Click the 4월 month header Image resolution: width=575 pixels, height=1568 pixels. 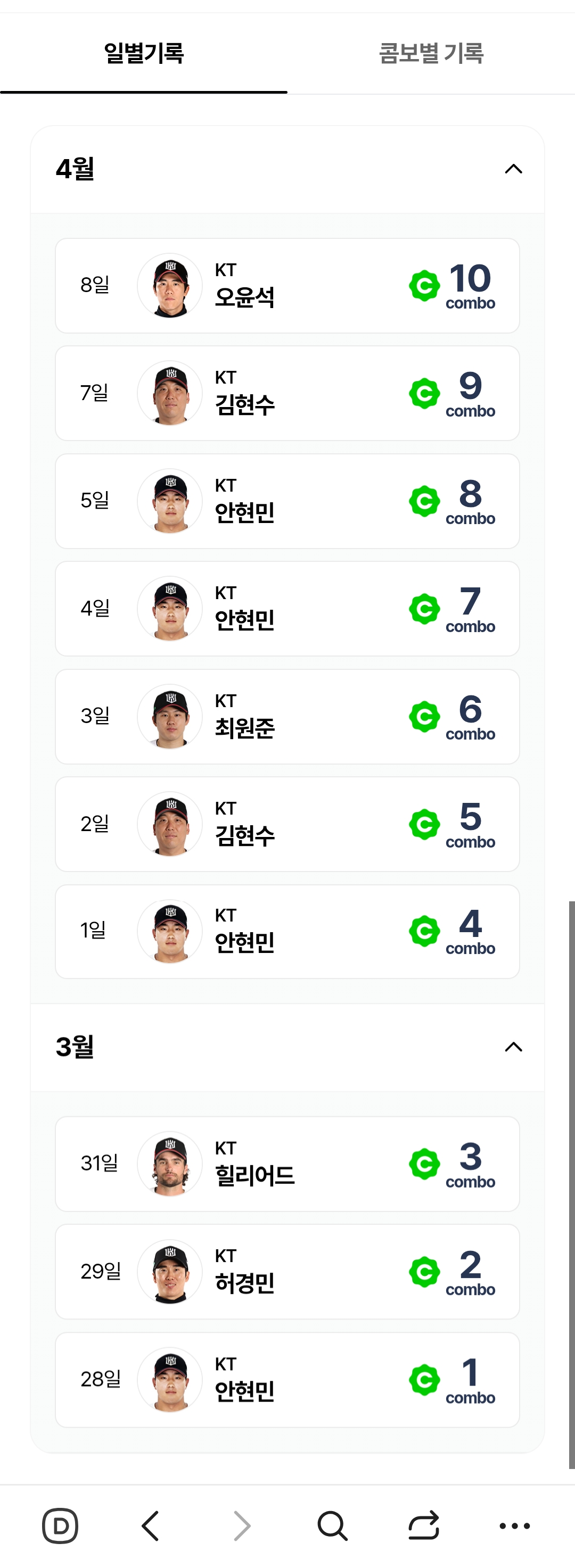(75, 169)
